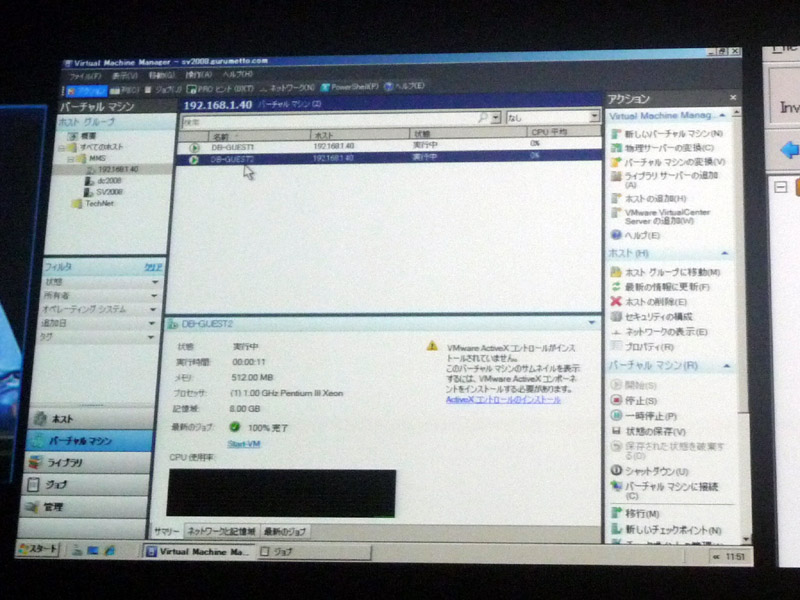The image size is (800, 600).
Task: Click the Jobs (ジョブ) toolbar button
Action: pyautogui.click(x=163, y=89)
